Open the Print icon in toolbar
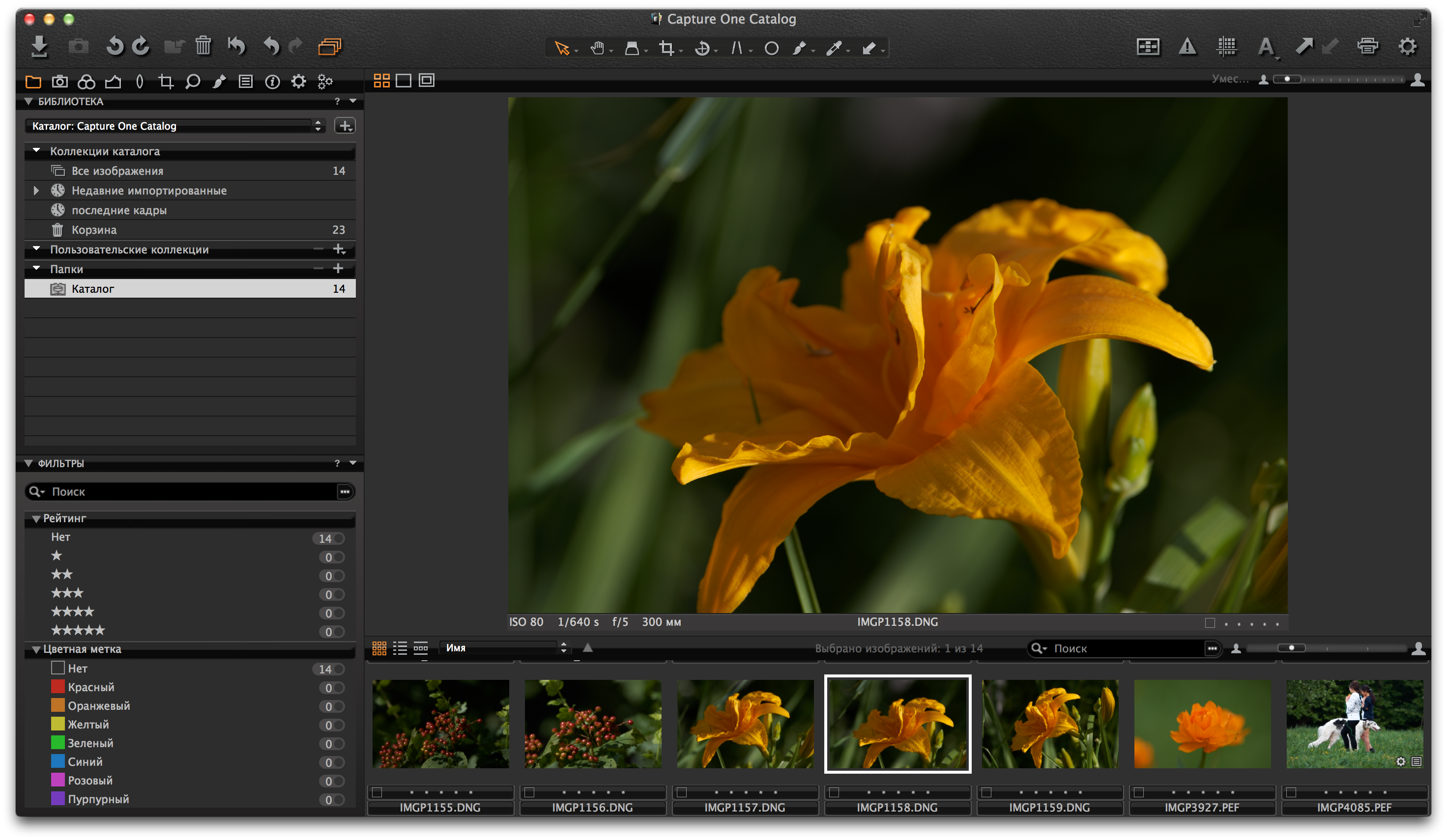This screenshot has width=1447, height=840. 1367,46
